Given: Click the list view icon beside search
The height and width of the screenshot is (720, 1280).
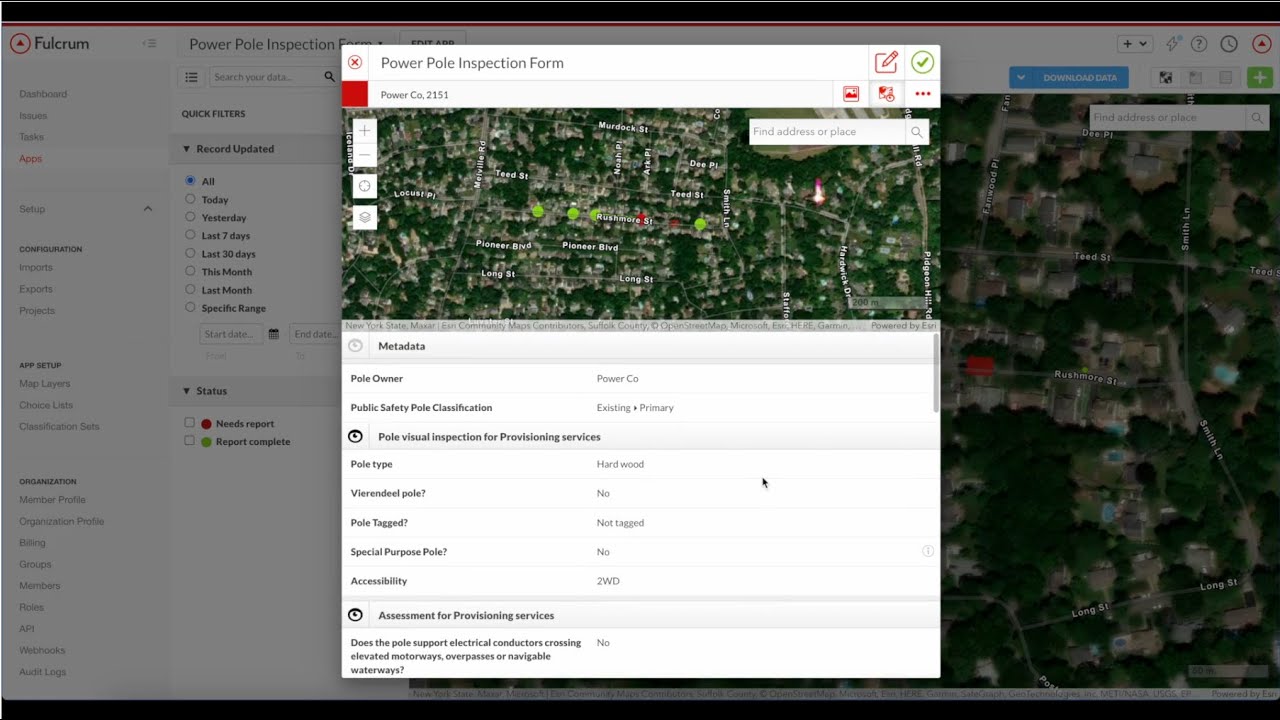Looking at the screenshot, I should 191,77.
